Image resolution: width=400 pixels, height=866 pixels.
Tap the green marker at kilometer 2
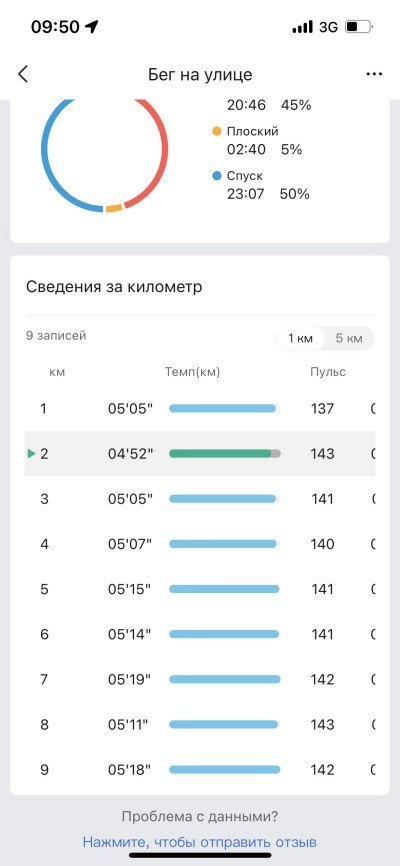click(31, 453)
